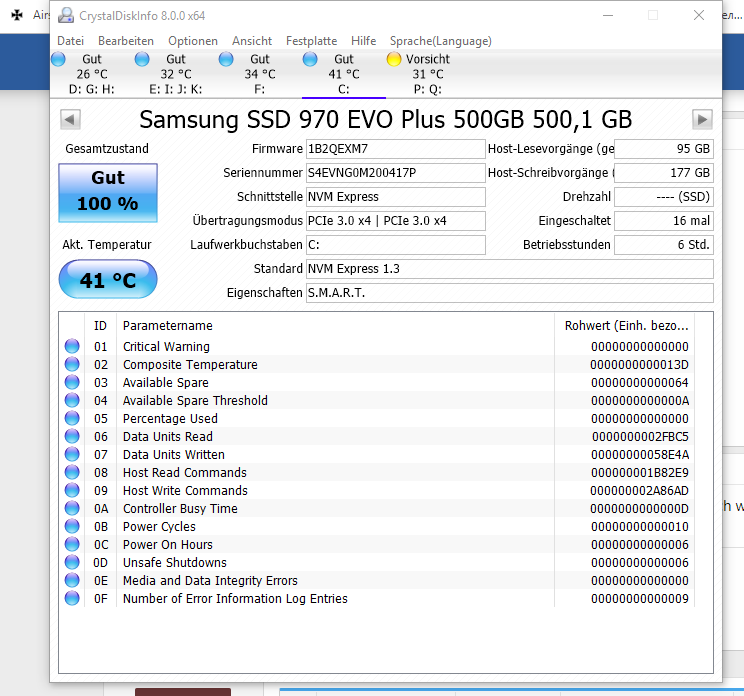Go to next disk with right arrow

(702, 120)
